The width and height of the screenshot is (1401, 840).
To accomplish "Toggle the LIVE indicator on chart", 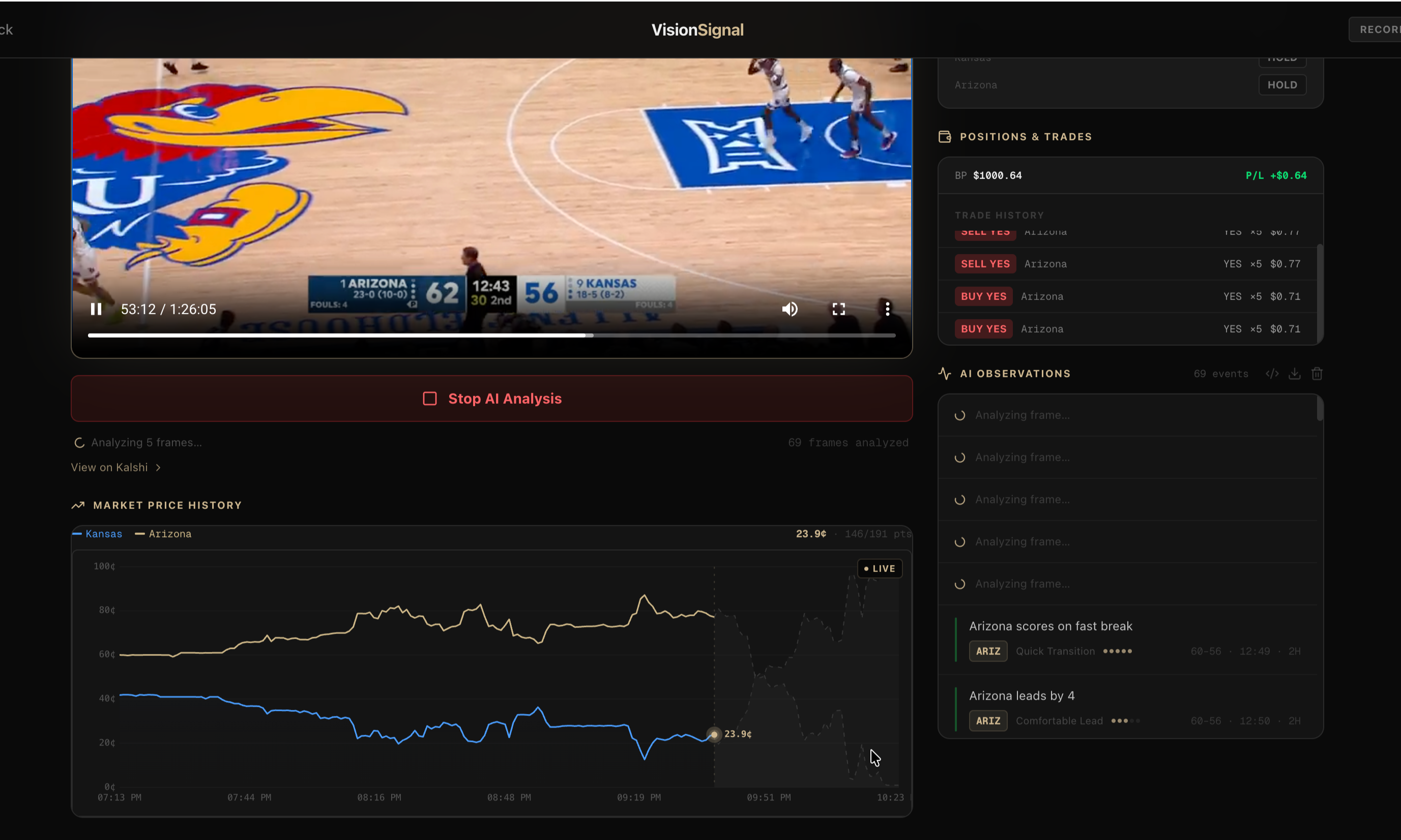I will pos(880,568).
